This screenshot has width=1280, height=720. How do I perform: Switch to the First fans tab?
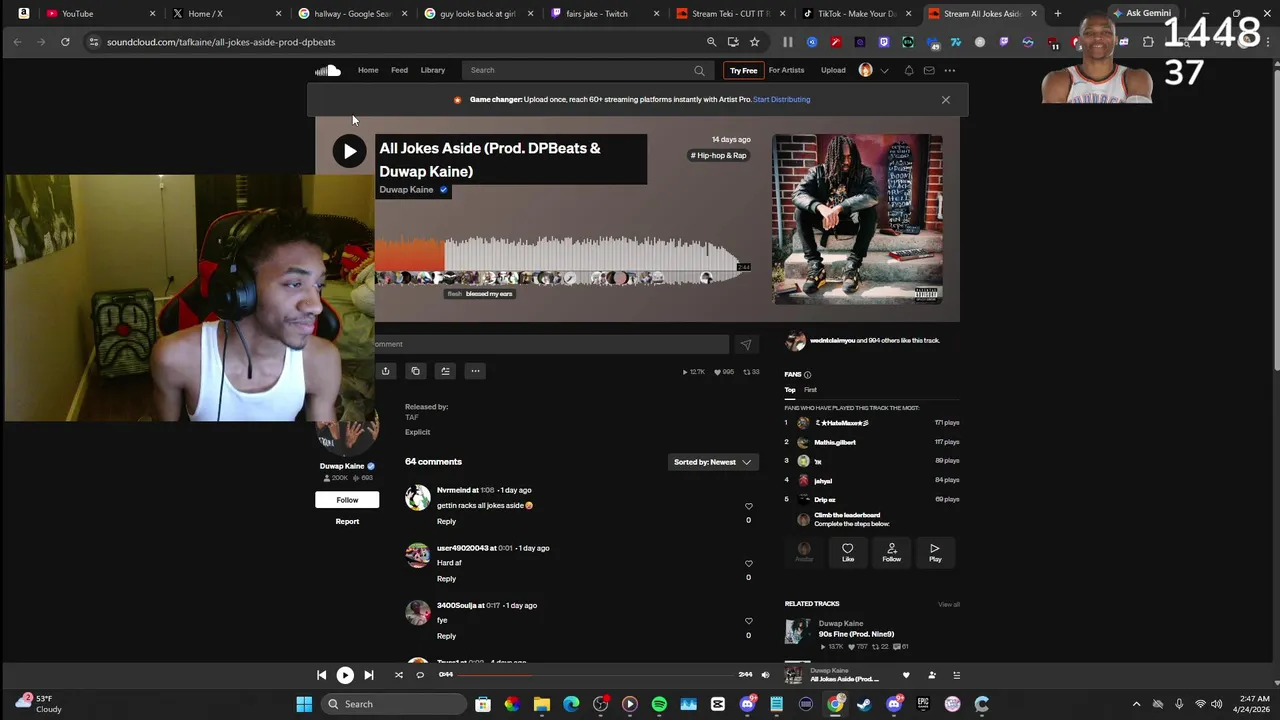pyautogui.click(x=810, y=390)
